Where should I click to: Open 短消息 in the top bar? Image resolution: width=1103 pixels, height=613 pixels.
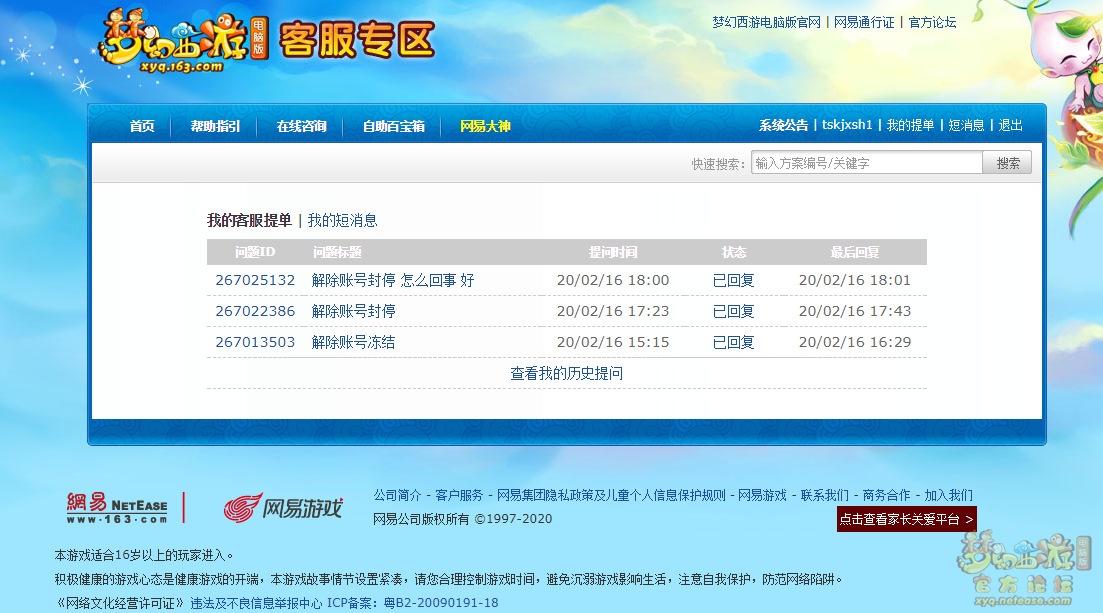coord(966,125)
